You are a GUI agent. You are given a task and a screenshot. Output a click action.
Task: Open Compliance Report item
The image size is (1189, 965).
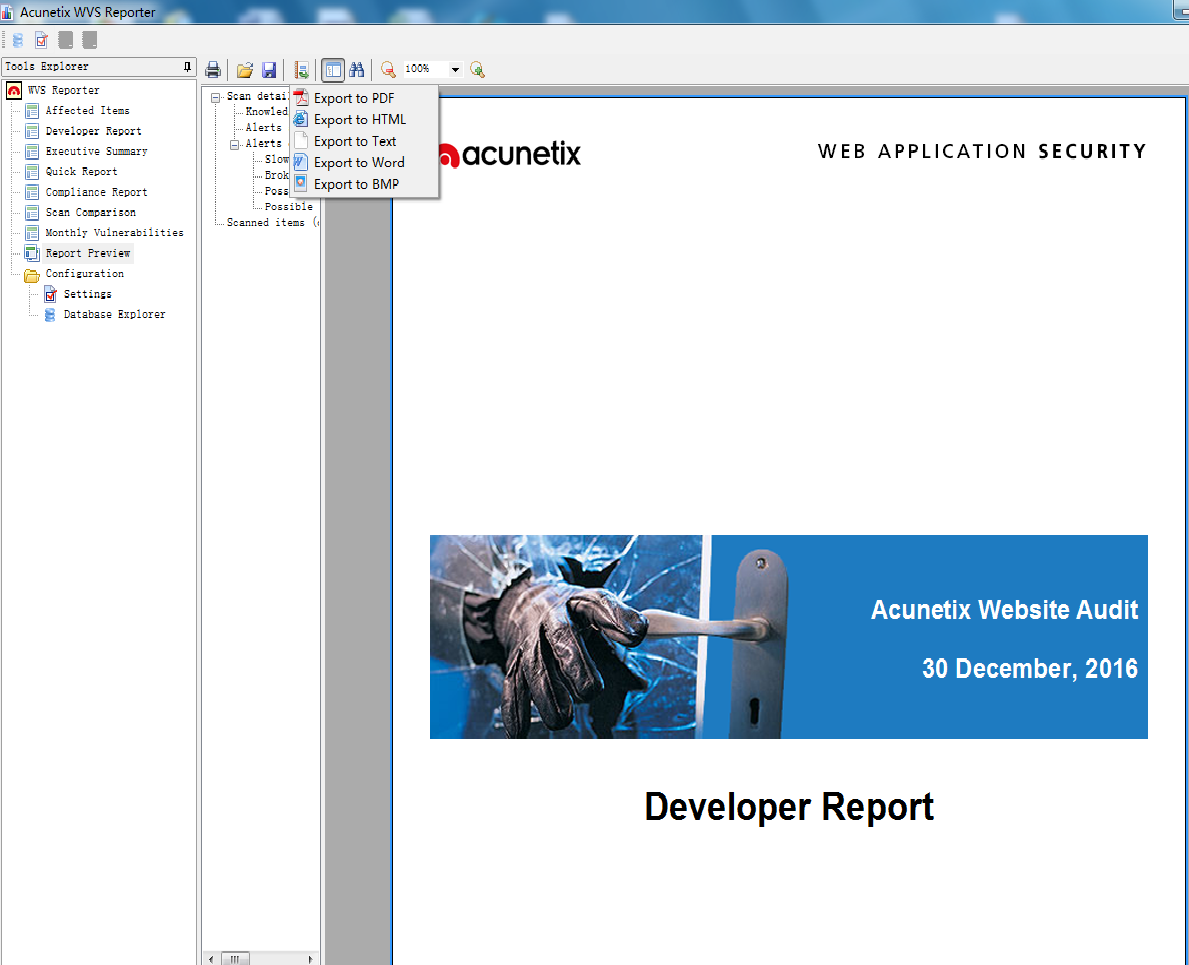[96, 193]
